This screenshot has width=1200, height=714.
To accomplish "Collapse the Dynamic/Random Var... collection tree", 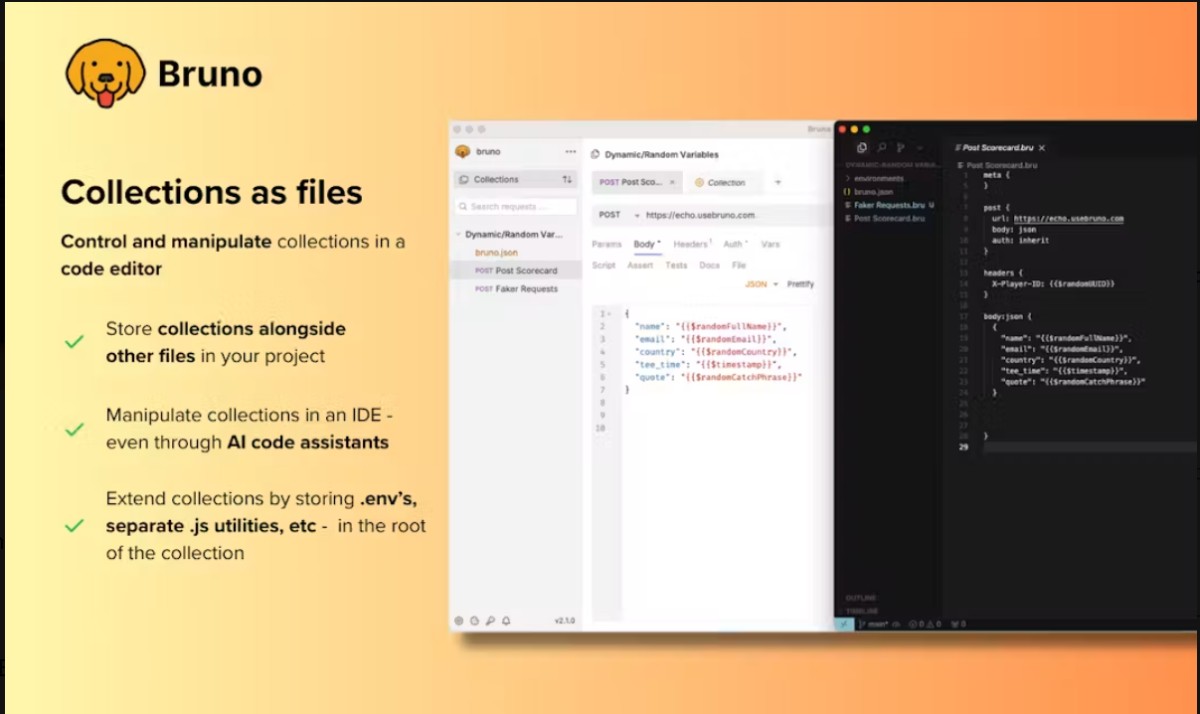I will pyautogui.click(x=459, y=234).
